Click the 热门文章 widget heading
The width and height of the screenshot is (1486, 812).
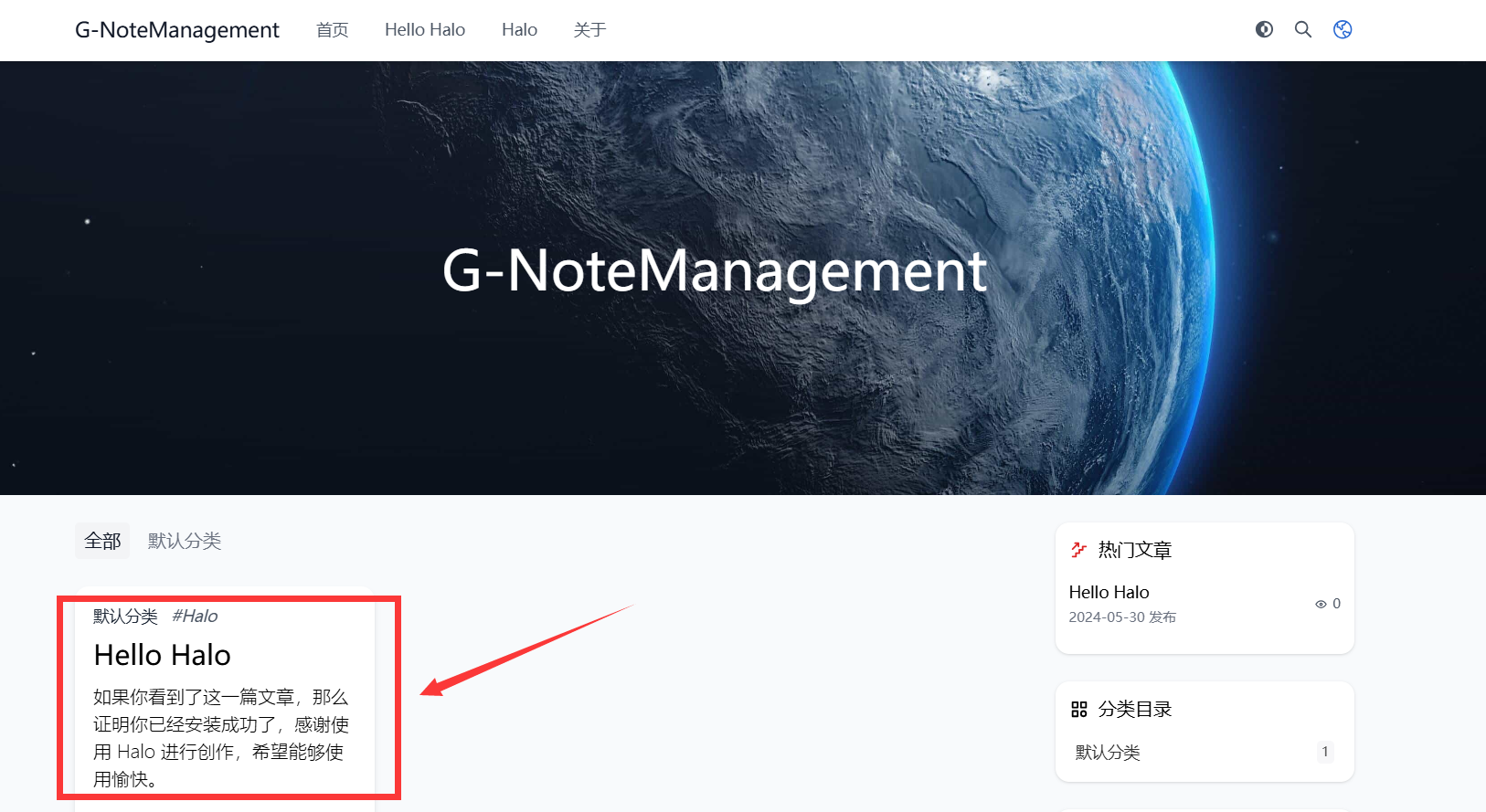[1135, 550]
